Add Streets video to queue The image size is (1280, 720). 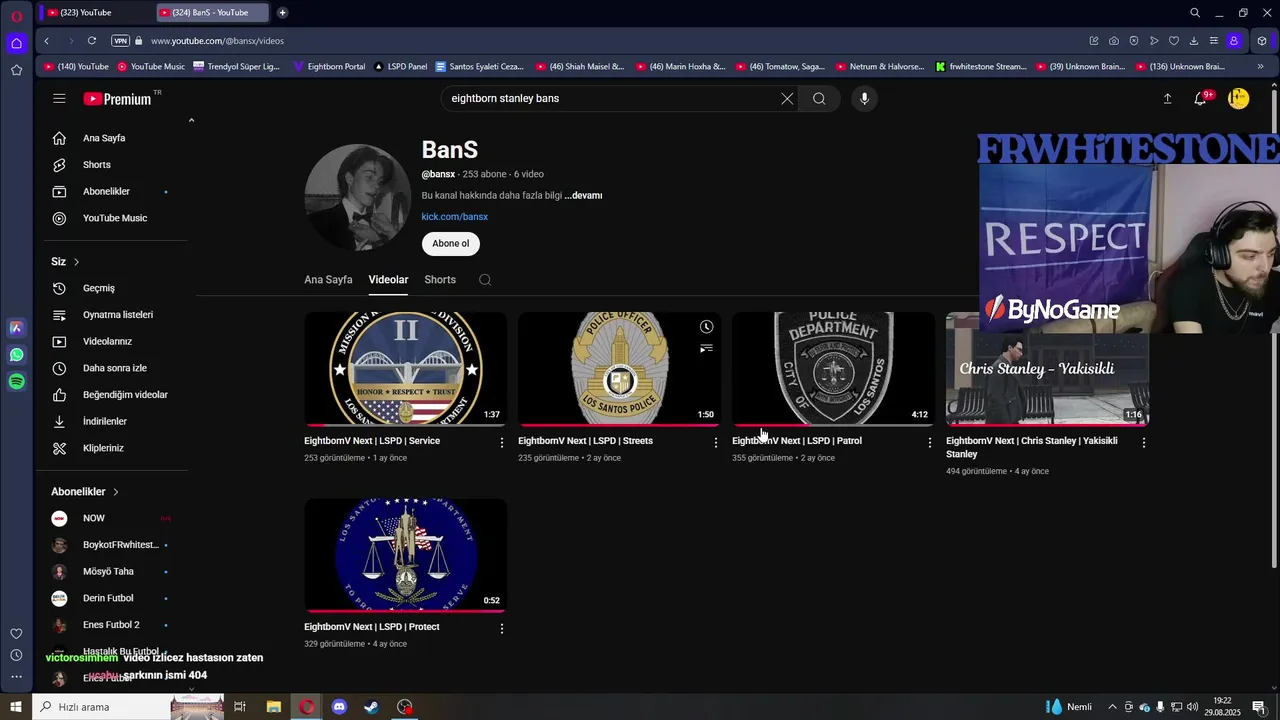[706, 349]
